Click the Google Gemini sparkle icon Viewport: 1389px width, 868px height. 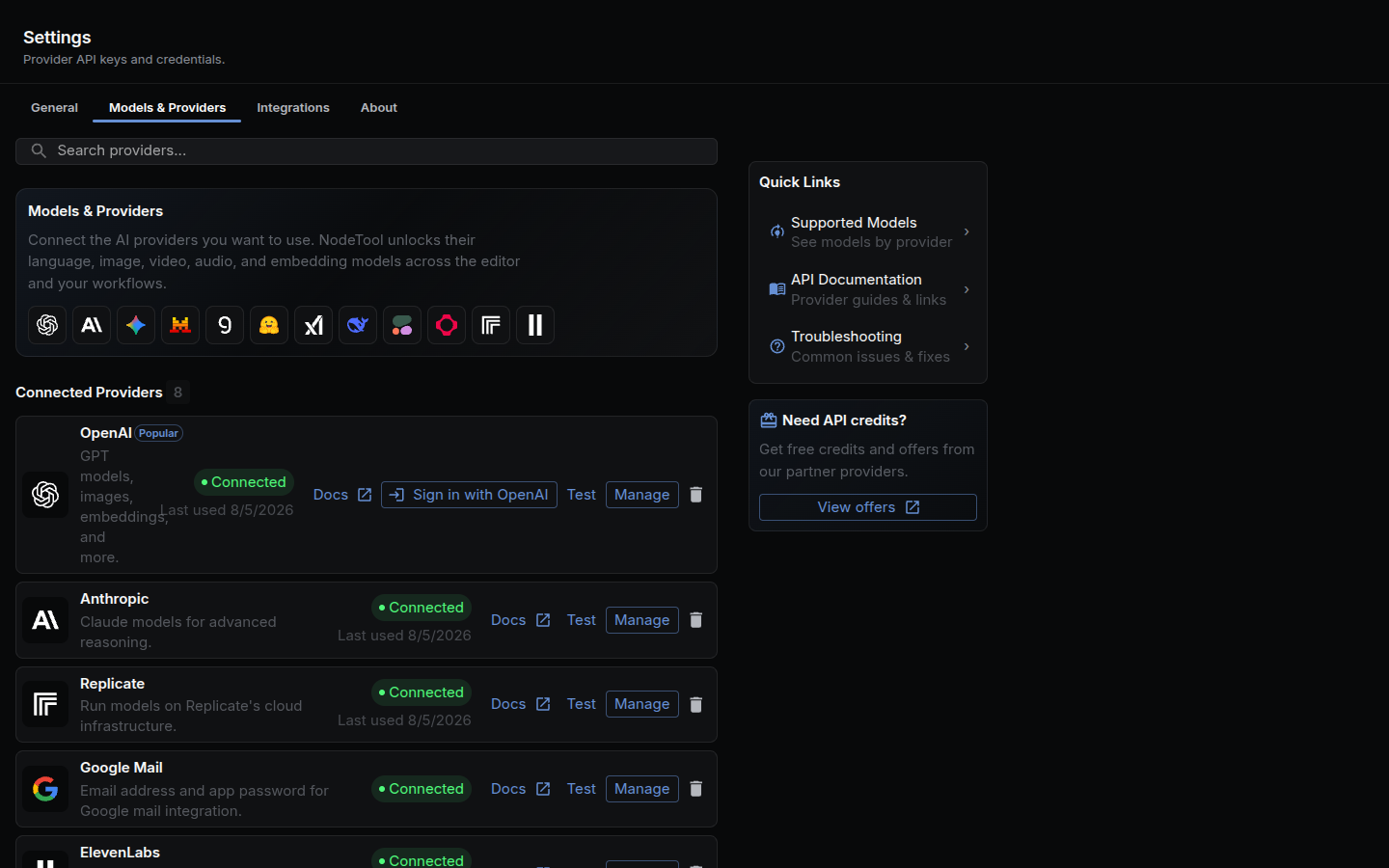(x=136, y=325)
